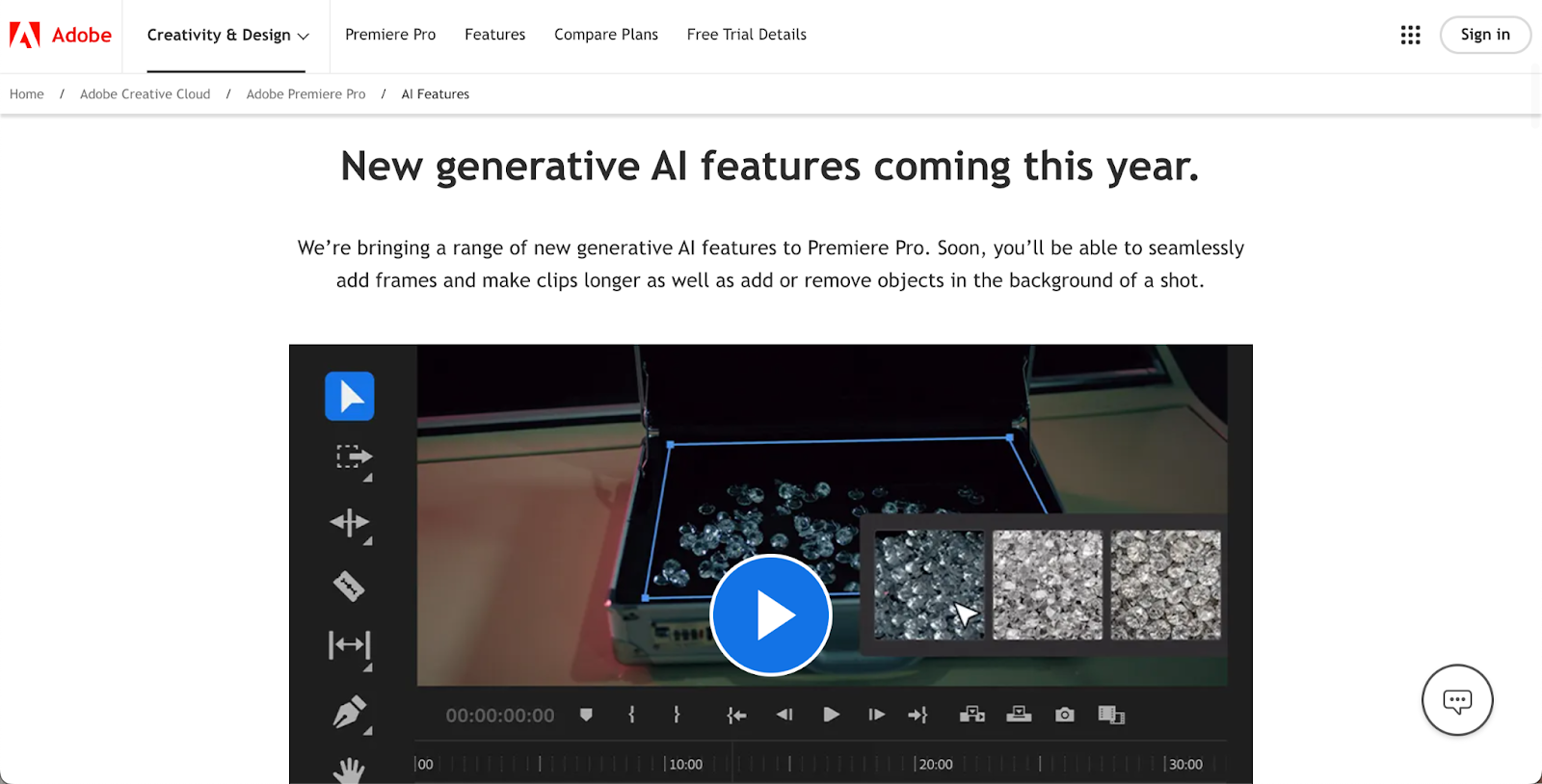Click the Export Frame camera icon
The width and height of the screenshot is (1542, 784).
1065,715
